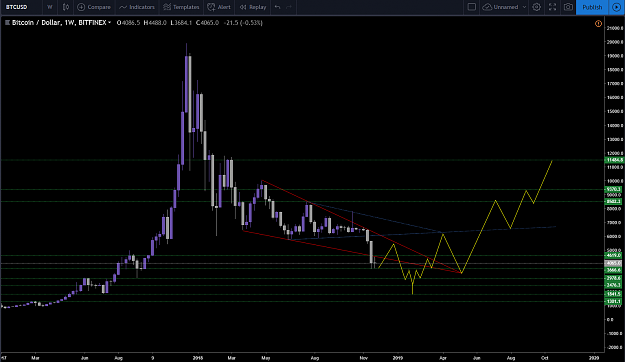Click the 2020 label on time axis
The height and width of the screenshot is (362, 625).
(x=594, y=358)
